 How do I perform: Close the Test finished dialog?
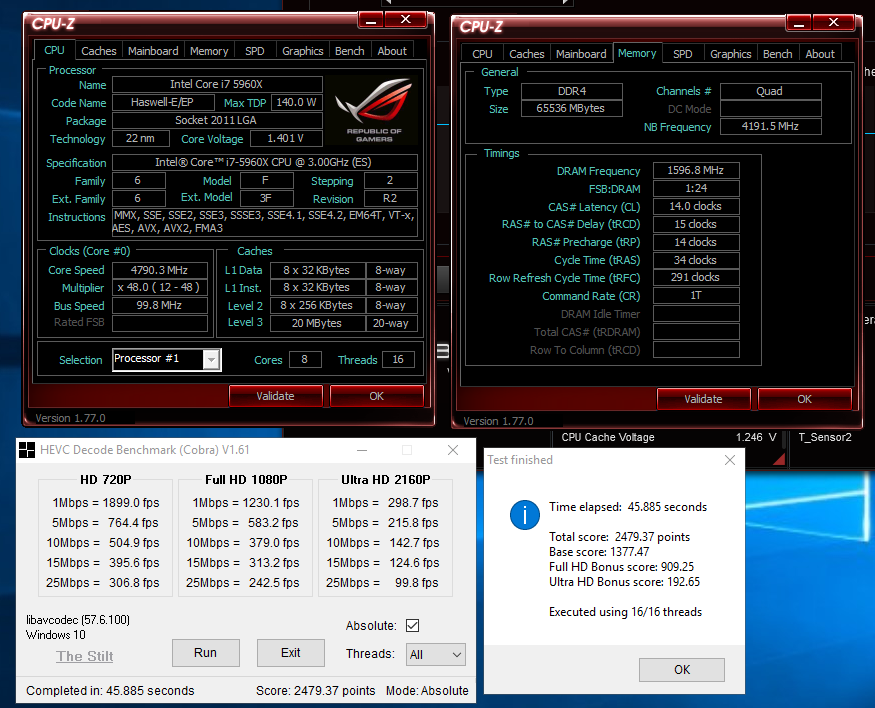[730, 460]
